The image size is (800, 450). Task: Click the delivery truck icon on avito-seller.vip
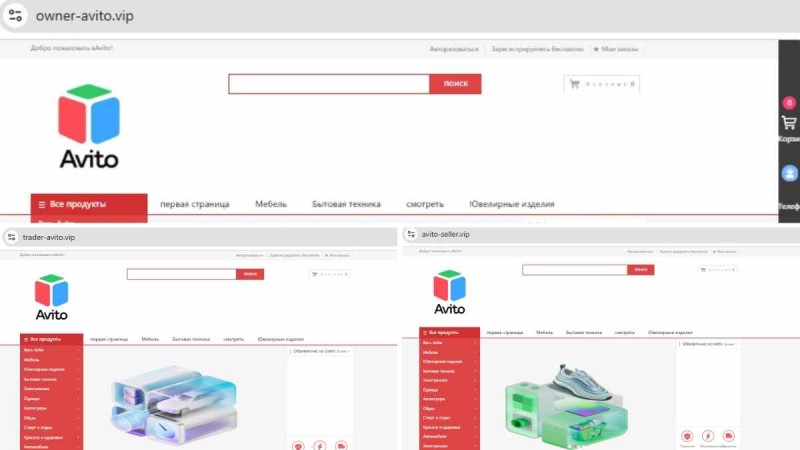coord(729,436)
